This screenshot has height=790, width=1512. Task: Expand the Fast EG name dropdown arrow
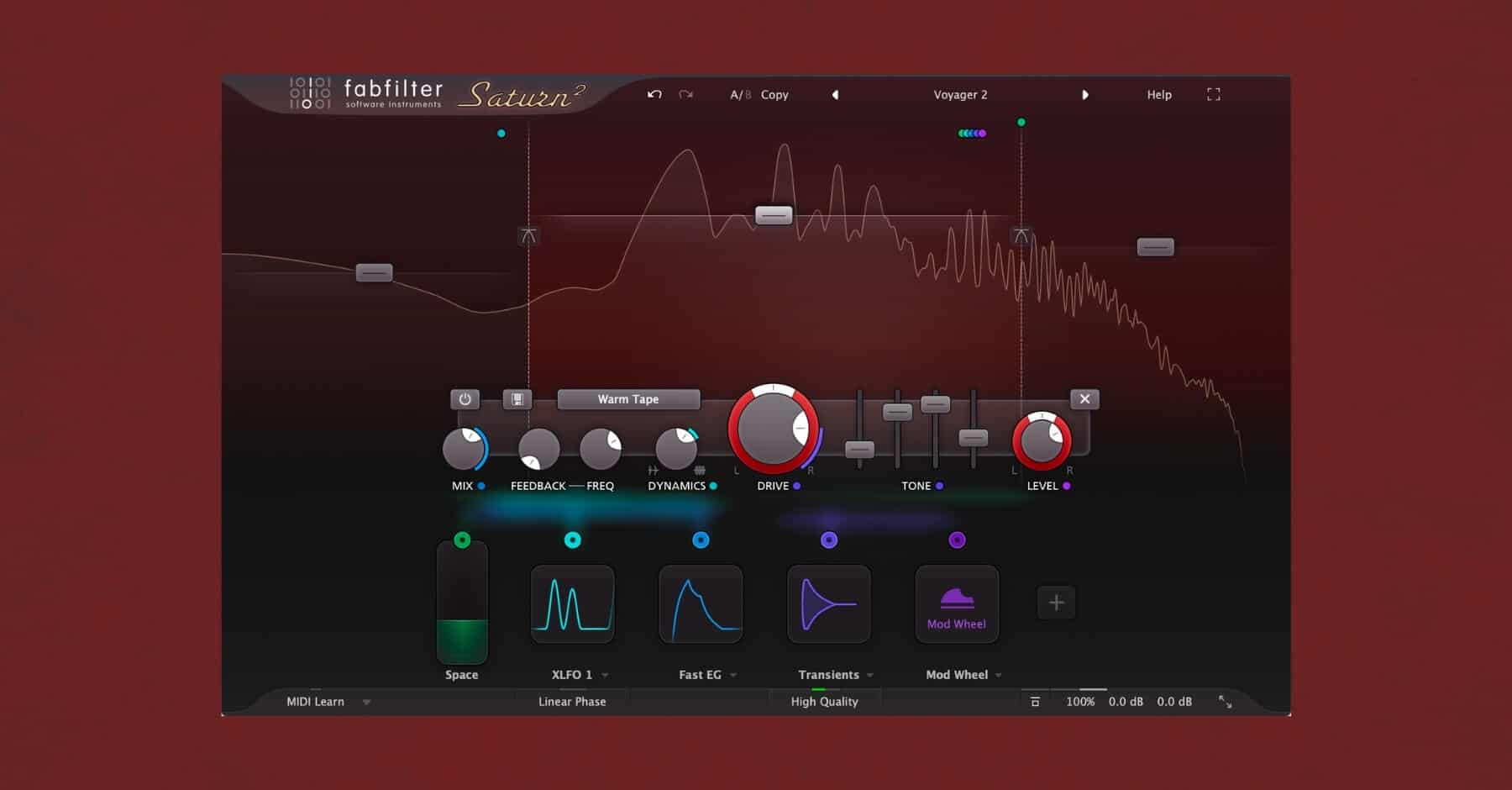[x=733, y=676]
